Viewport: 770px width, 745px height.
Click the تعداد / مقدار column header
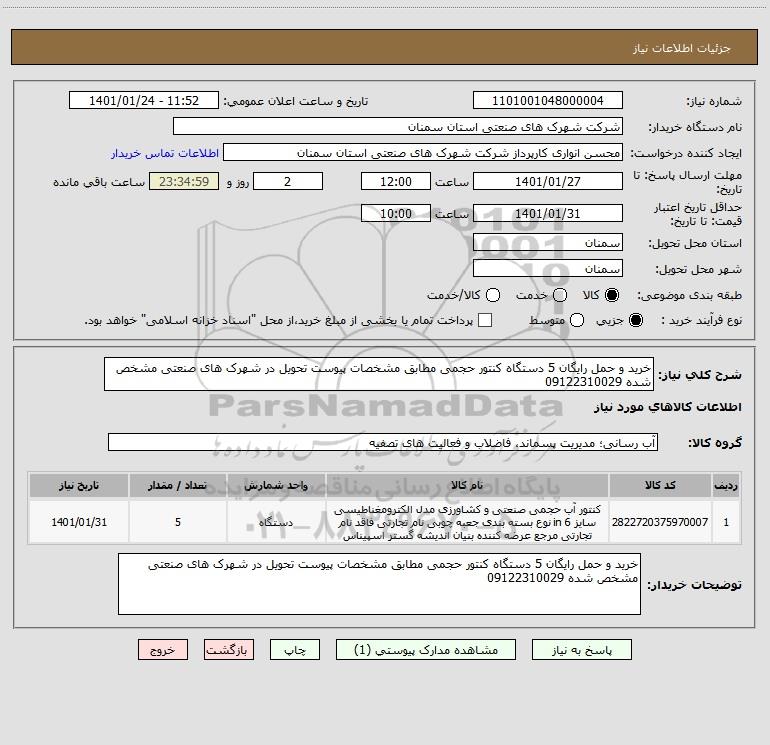coord(178,485)
